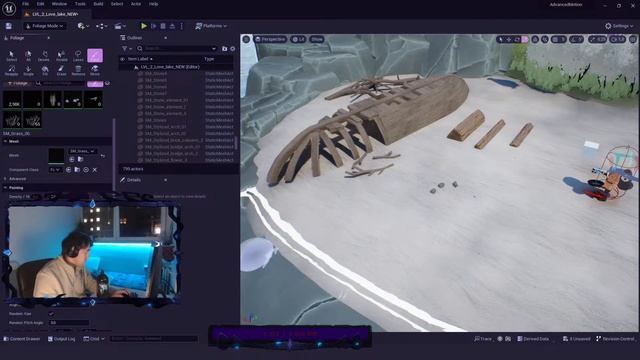Select the grass foliage thumbnail labeled 55
The width and height of the screenshot is (640, 360).
click(33, 120)
